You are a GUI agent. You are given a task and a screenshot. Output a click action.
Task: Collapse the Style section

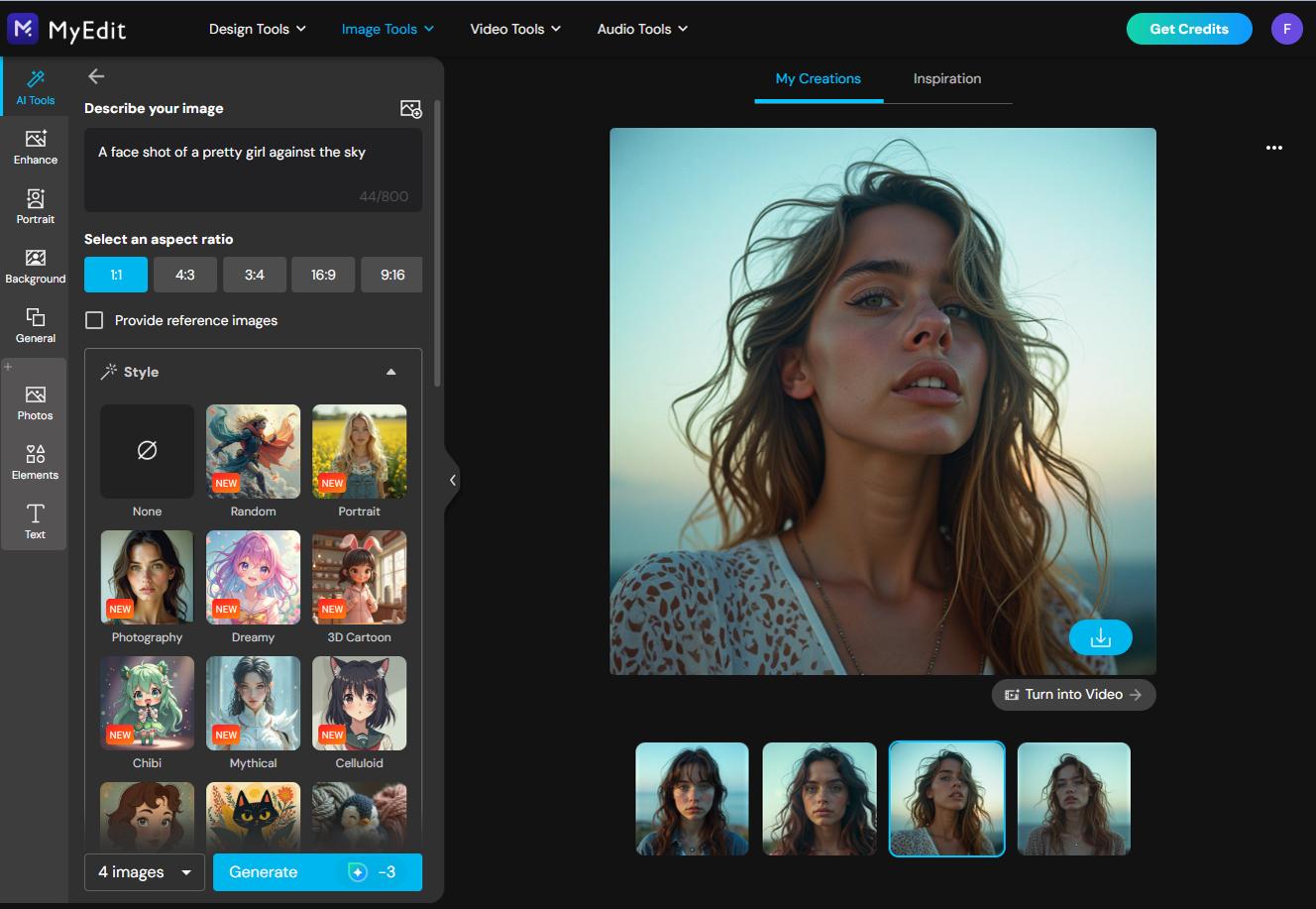coord(390,371)
